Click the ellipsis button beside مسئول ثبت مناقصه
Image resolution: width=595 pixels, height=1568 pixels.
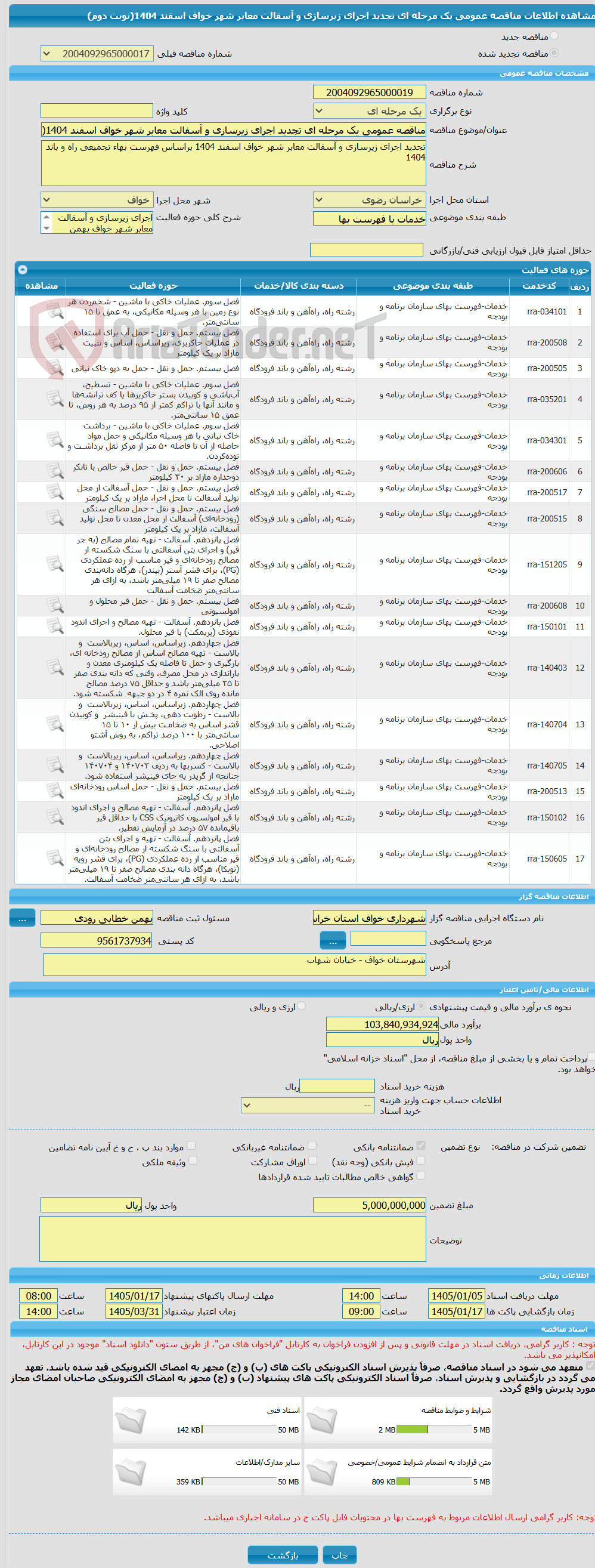pos(23,918)
